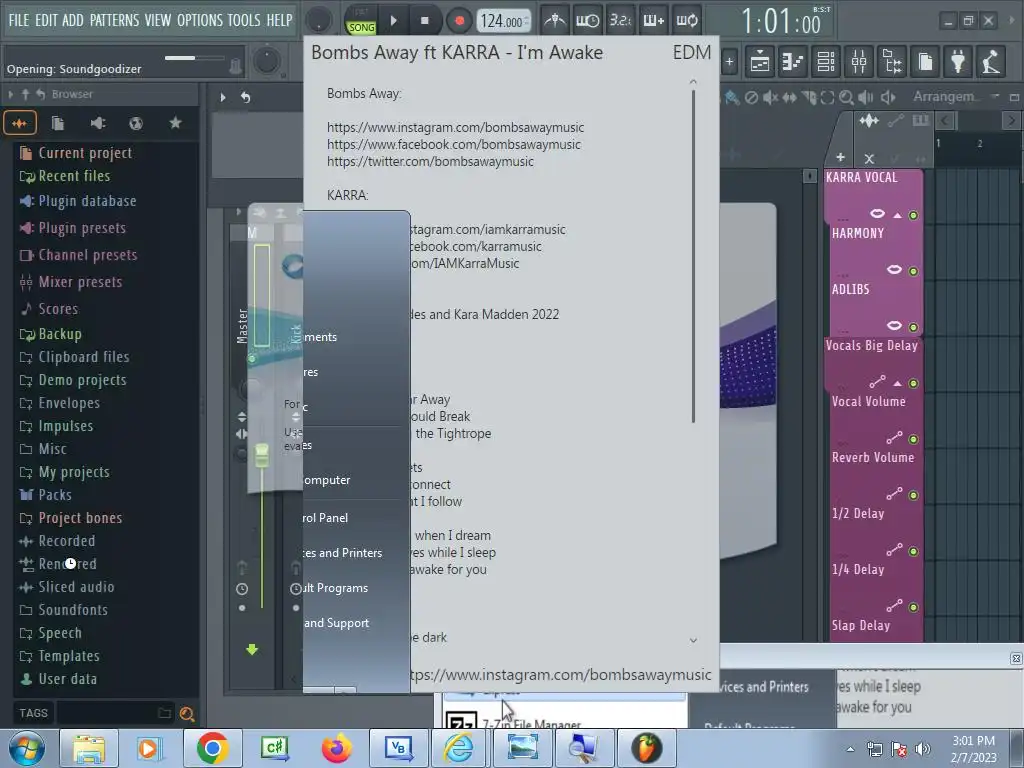Expand the My projects folder
This screenshot has height=768, width=1024.
pos(74,472)
